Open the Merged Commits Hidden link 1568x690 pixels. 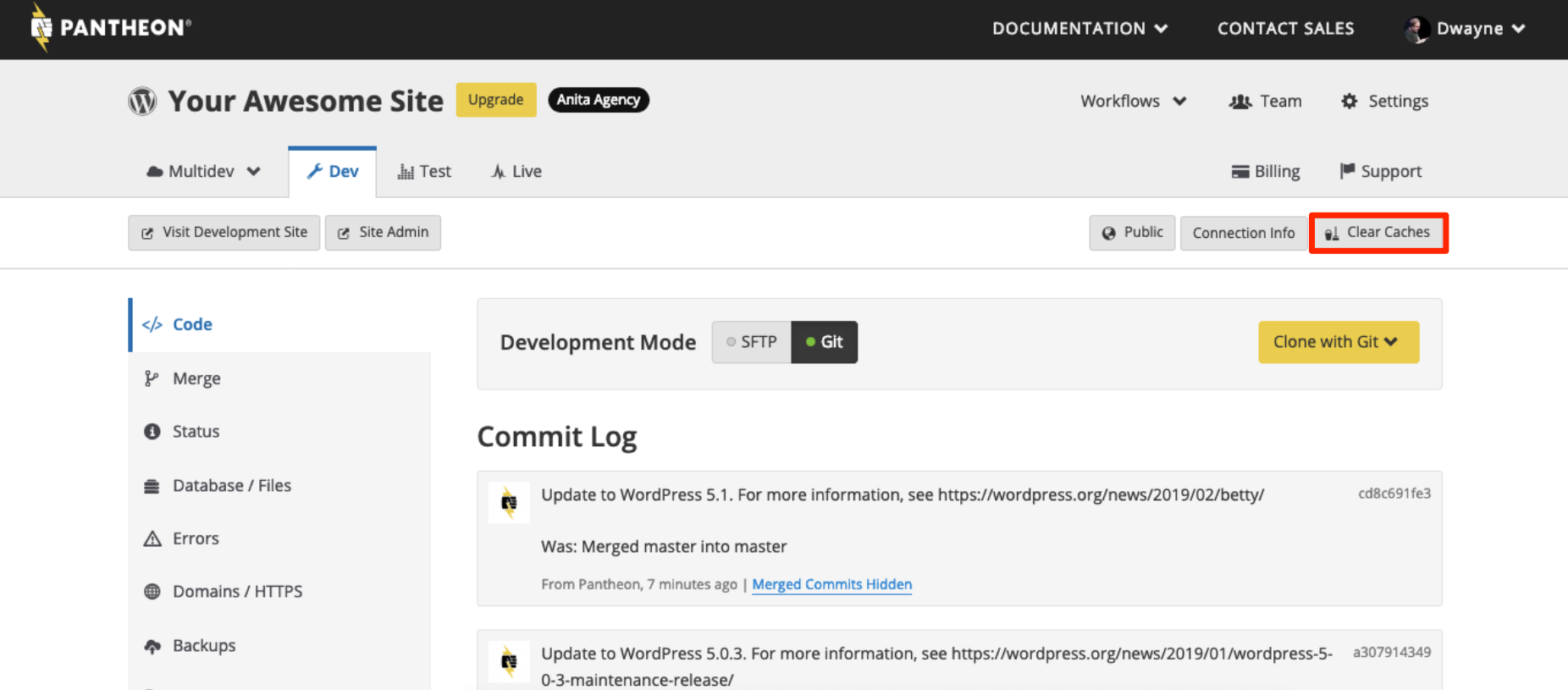pyautogui.click(x=831, y=584)
